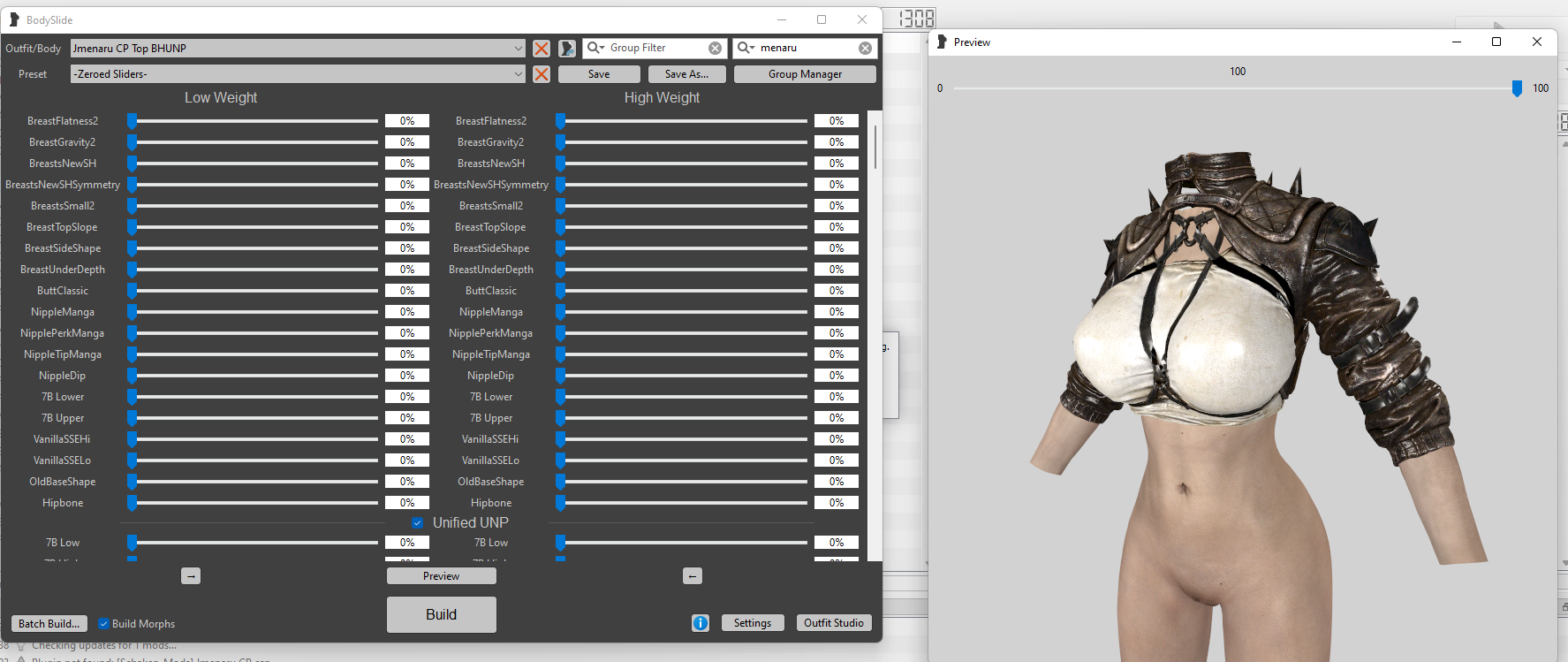The image size is (1568, 662).
Task: Click the large Build button
Action: (x=441, y=614)
